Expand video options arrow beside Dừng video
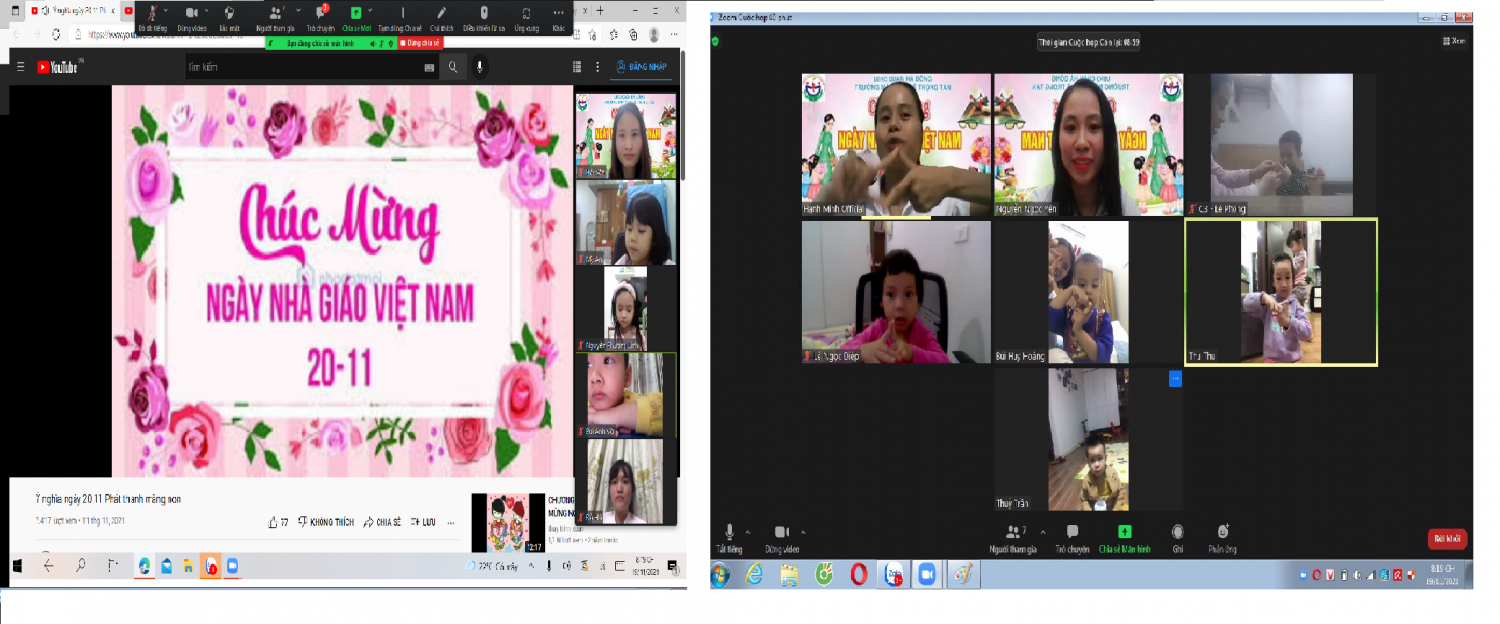 point(801,532)
